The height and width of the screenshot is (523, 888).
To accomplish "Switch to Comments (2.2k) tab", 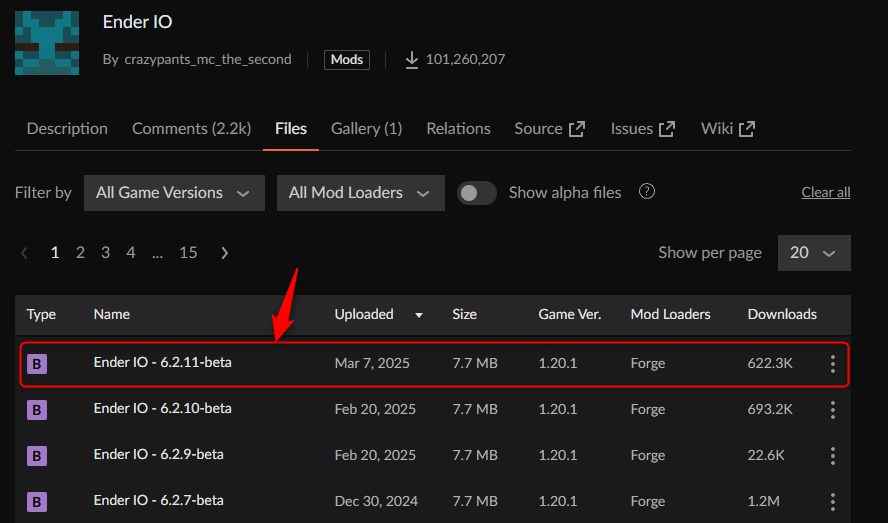I will (x=191, y=129).
